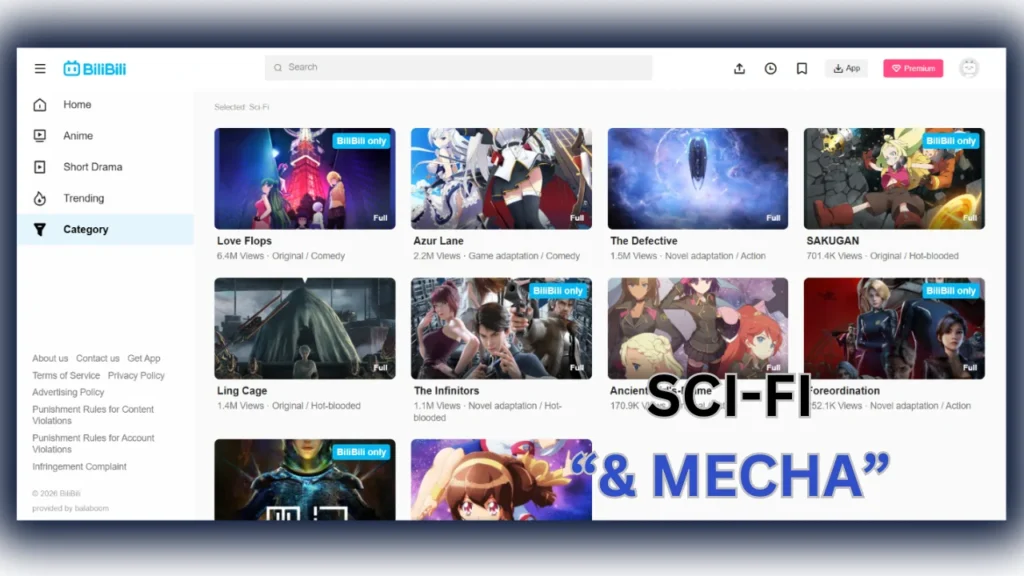Image resolution: width=1024 pixels, height=576 pixels.
Task: Select the Short Drama icon in sidebar
Action: pyautogui.click(x=40, y=166)
